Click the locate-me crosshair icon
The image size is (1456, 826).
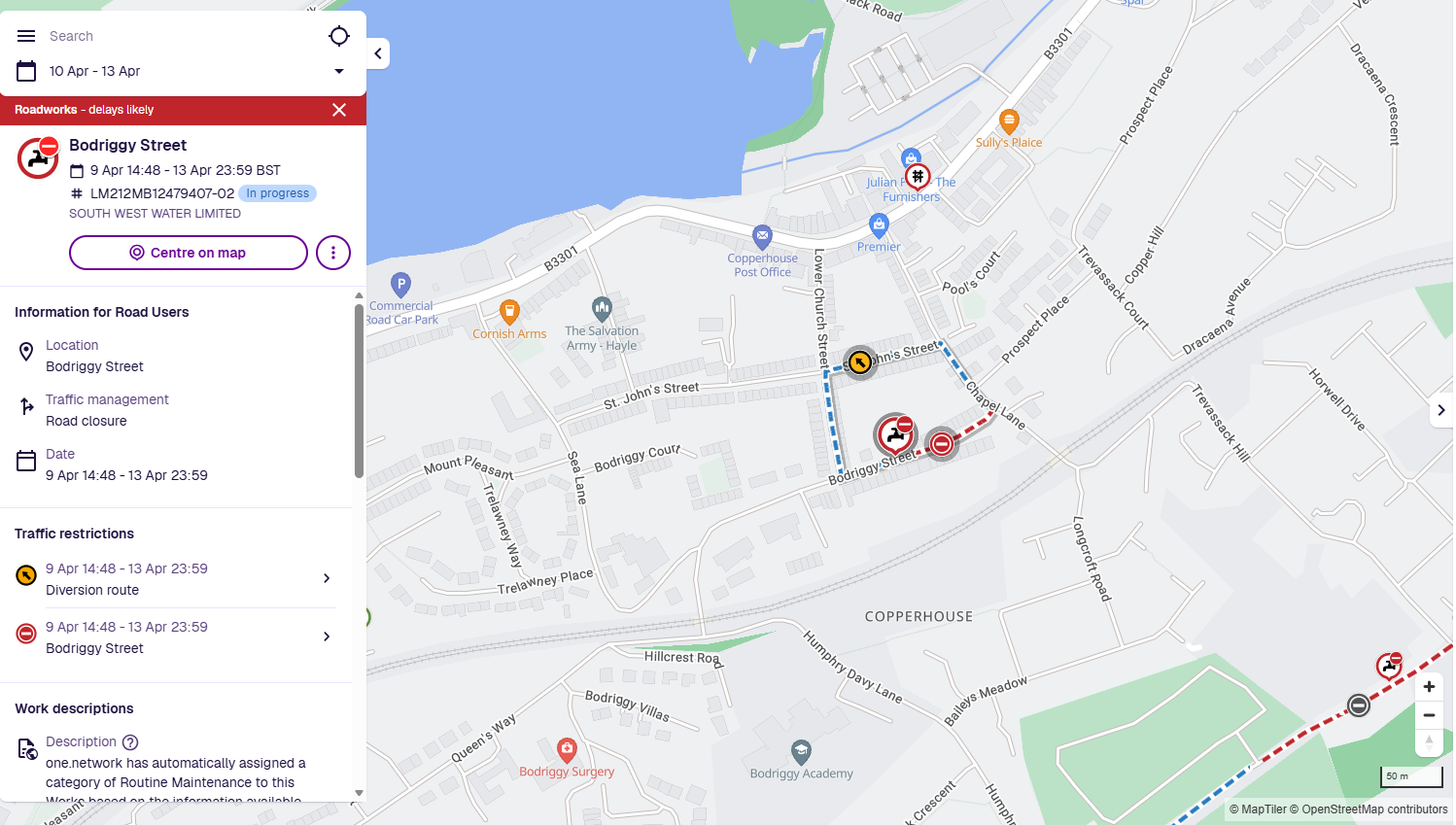tap(339, 36)
